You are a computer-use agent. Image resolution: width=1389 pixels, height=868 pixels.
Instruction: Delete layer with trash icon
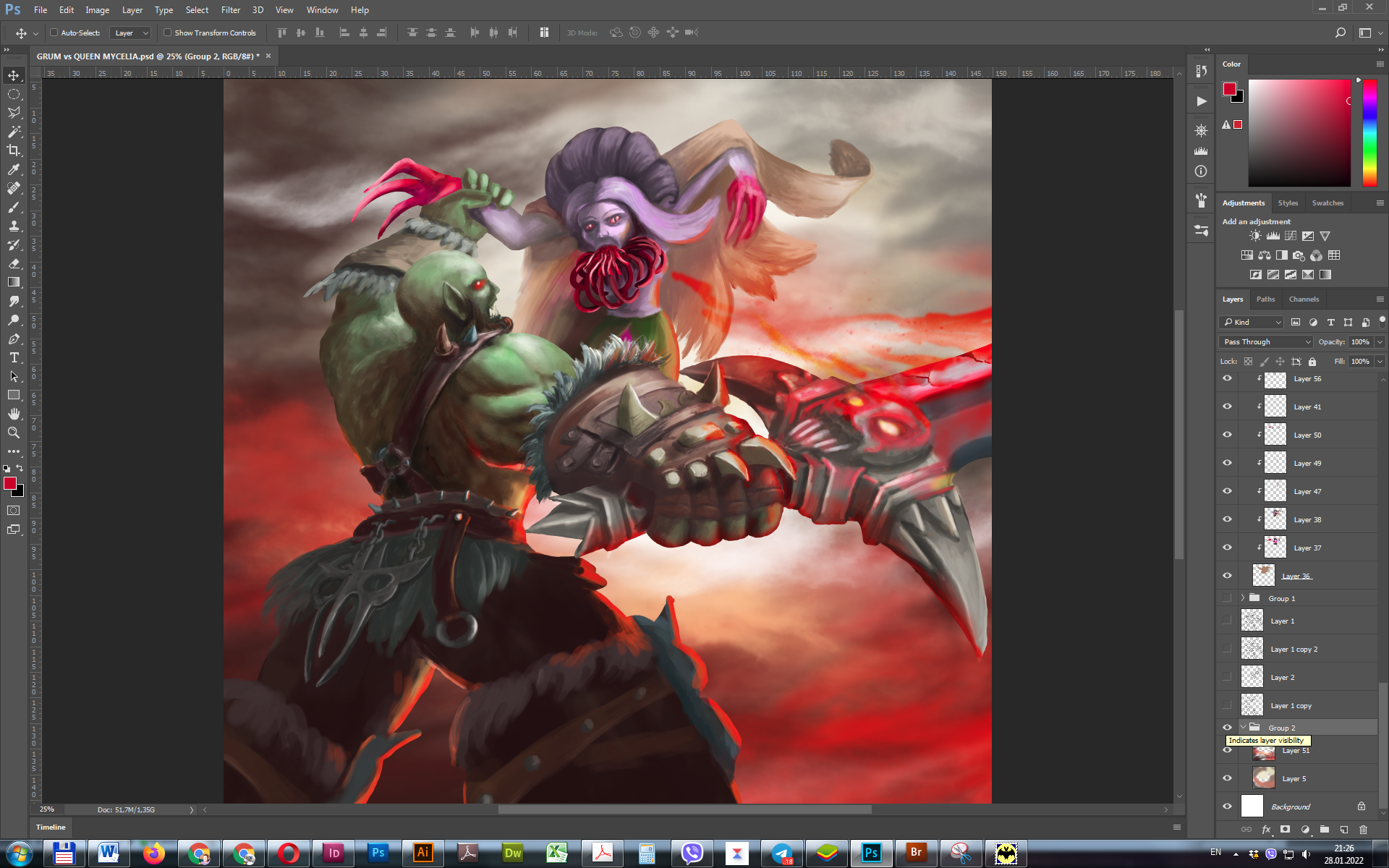1363,830
